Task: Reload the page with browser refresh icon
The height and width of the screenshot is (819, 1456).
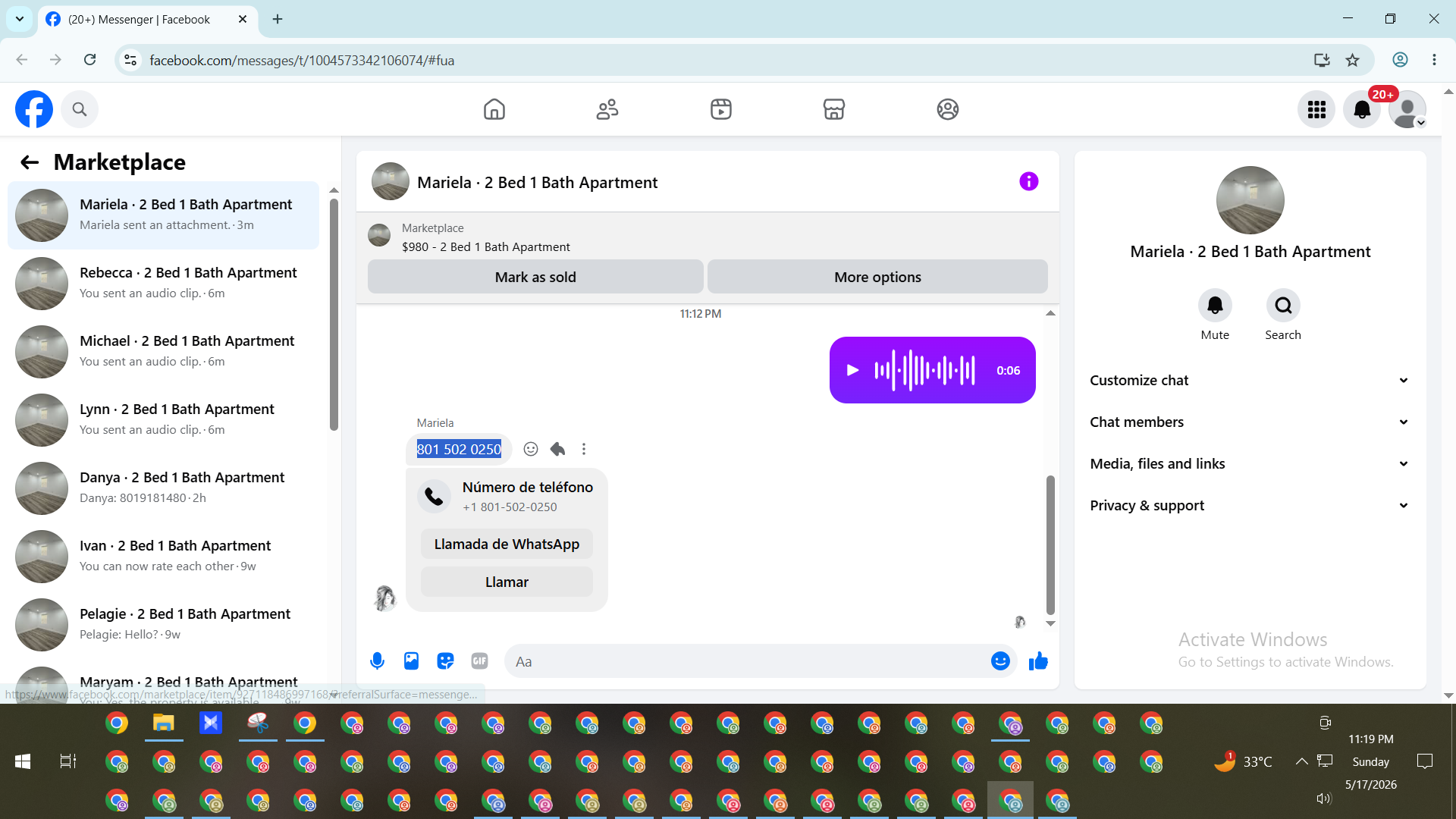Action: coord(89,60)
